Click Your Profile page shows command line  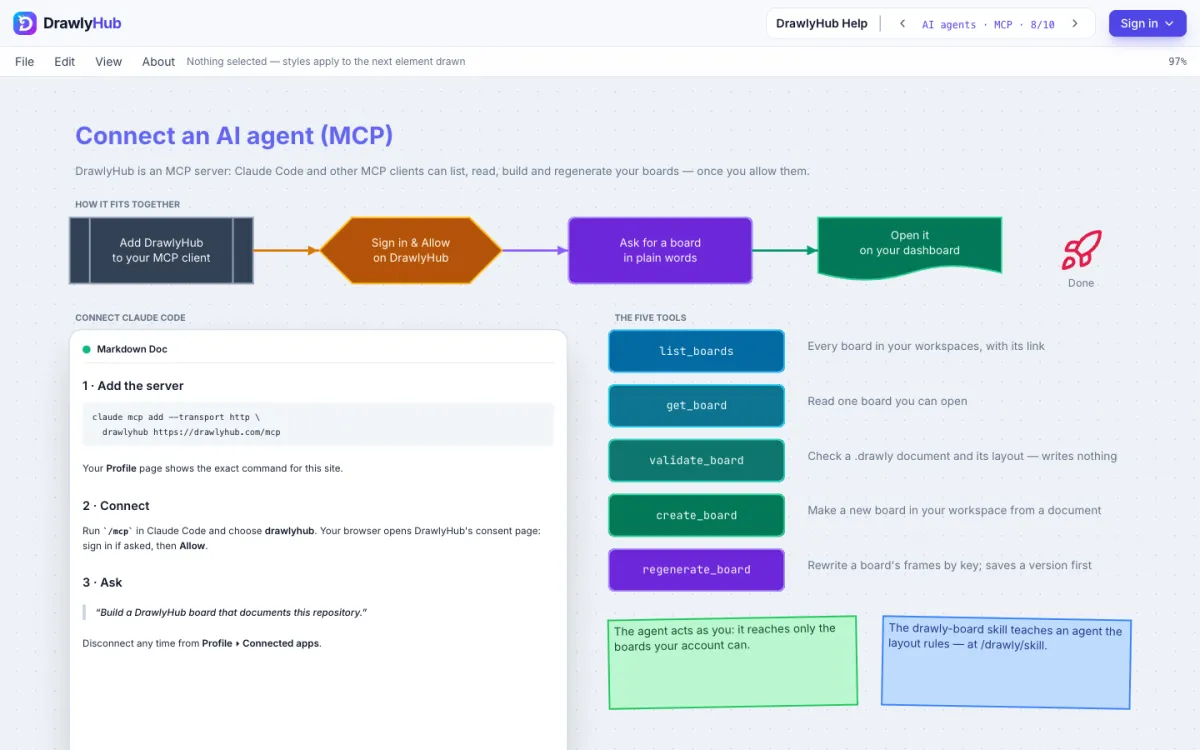click(212, 468)
